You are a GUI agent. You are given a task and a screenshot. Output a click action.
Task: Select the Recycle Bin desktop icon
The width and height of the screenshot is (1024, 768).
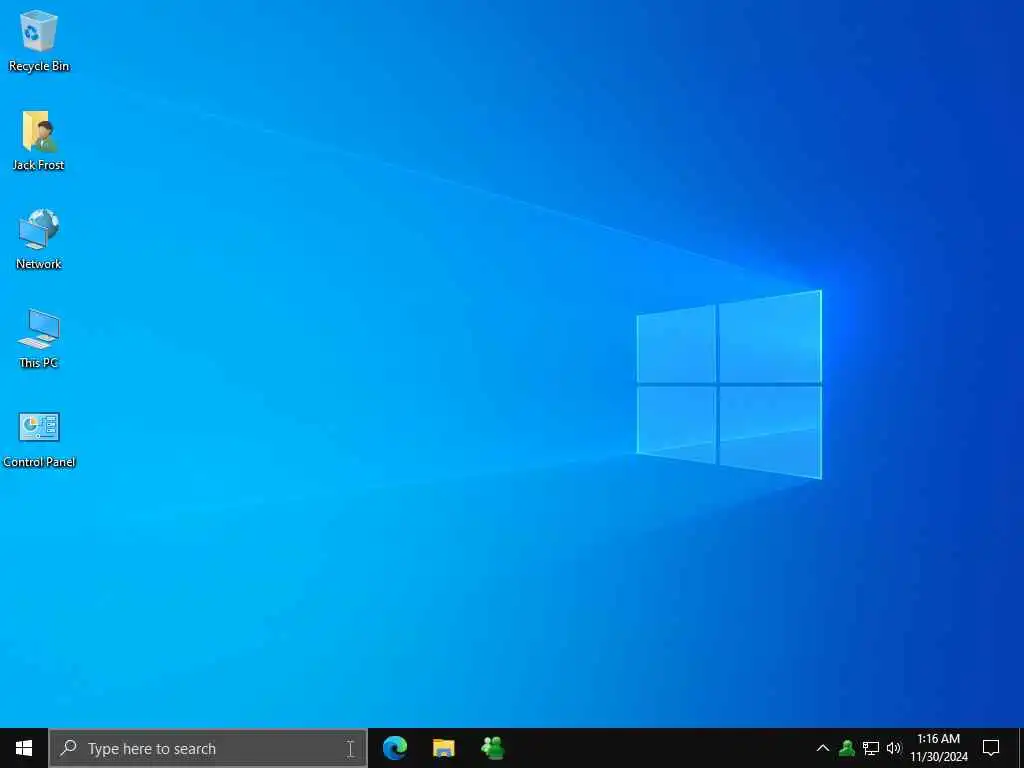pos(39,41)
